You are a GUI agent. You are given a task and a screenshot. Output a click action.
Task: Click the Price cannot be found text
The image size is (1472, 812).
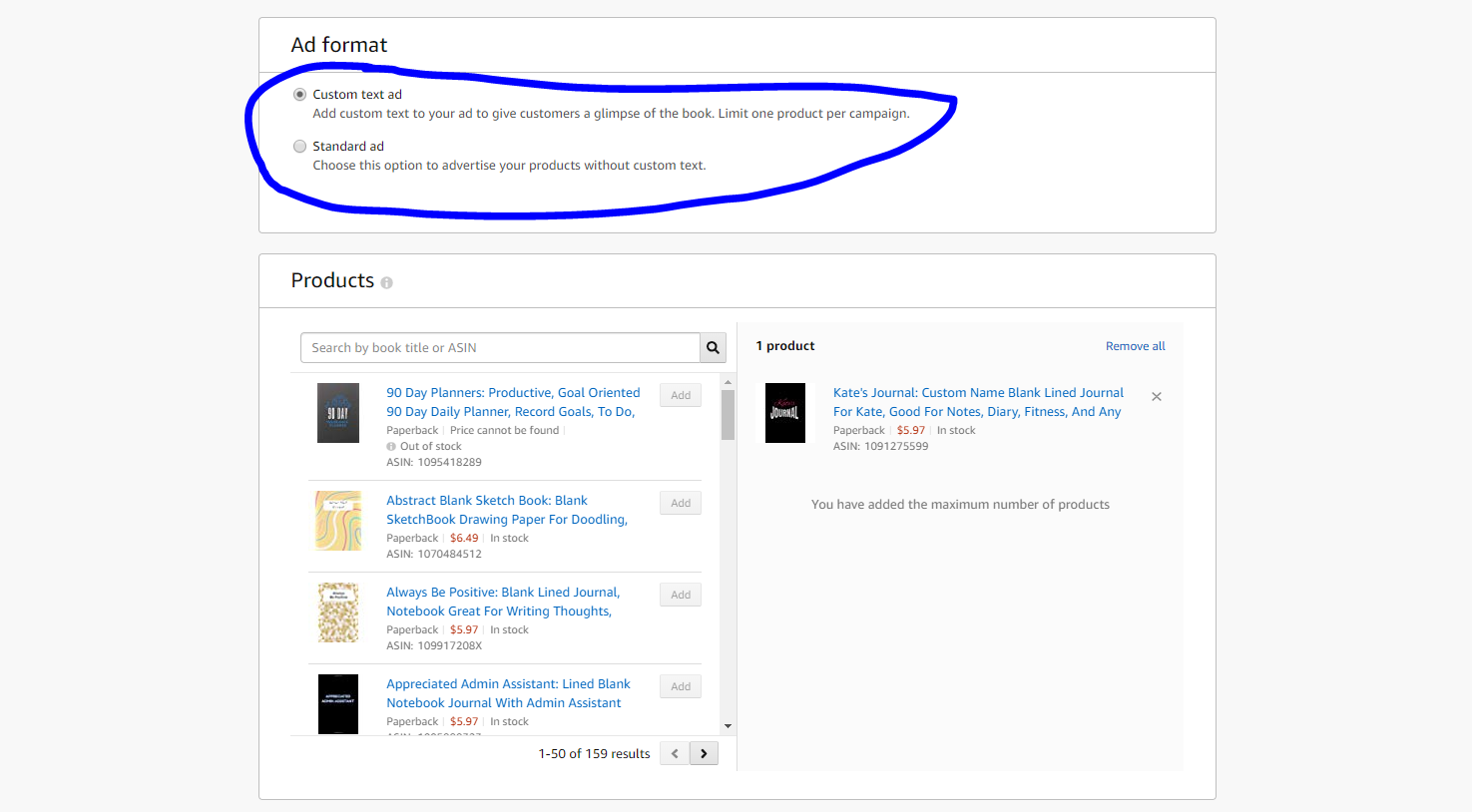pos(504,431)
